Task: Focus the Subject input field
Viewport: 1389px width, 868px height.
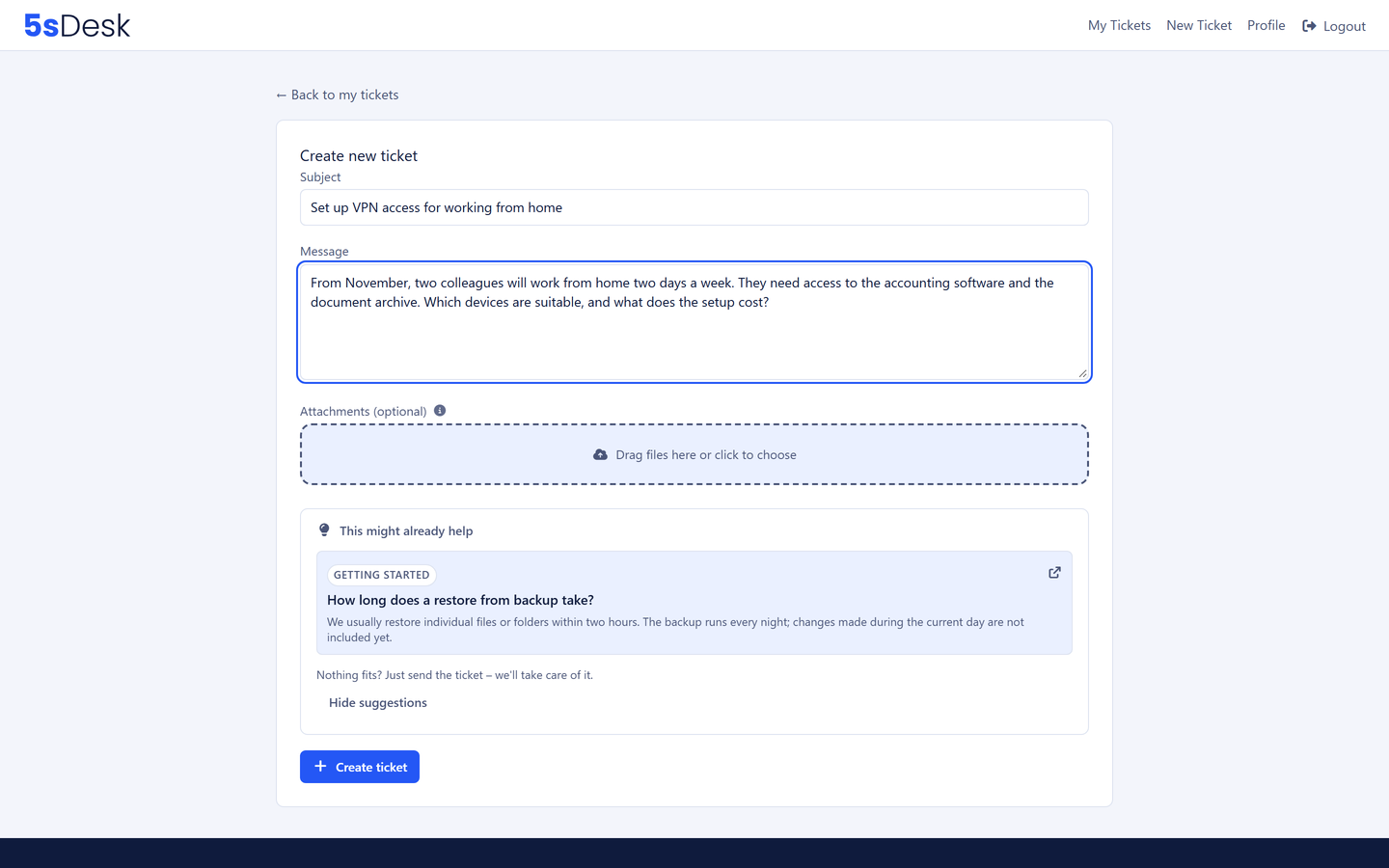Action: 694,207
